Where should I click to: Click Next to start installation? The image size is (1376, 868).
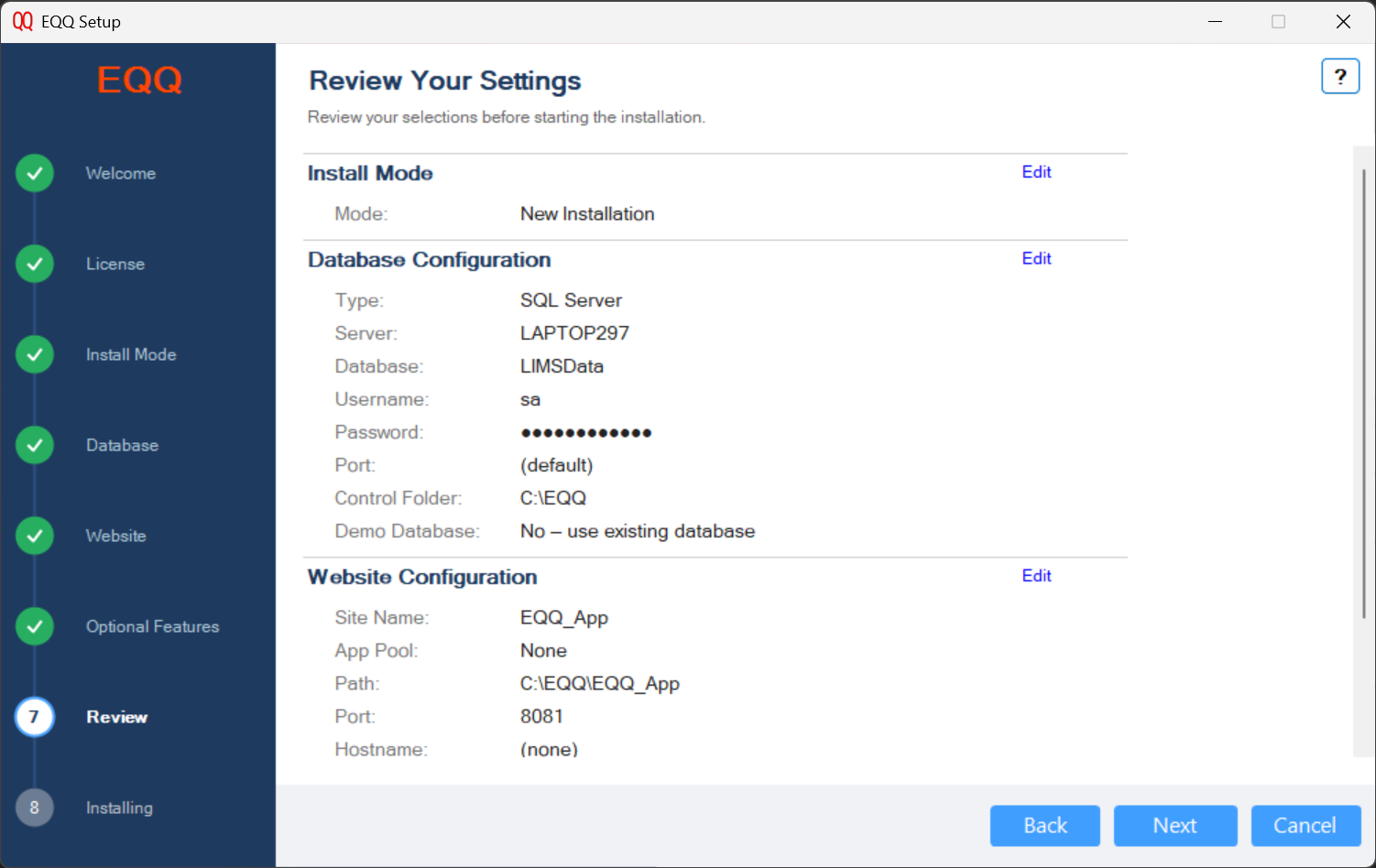pos(1175,825)
